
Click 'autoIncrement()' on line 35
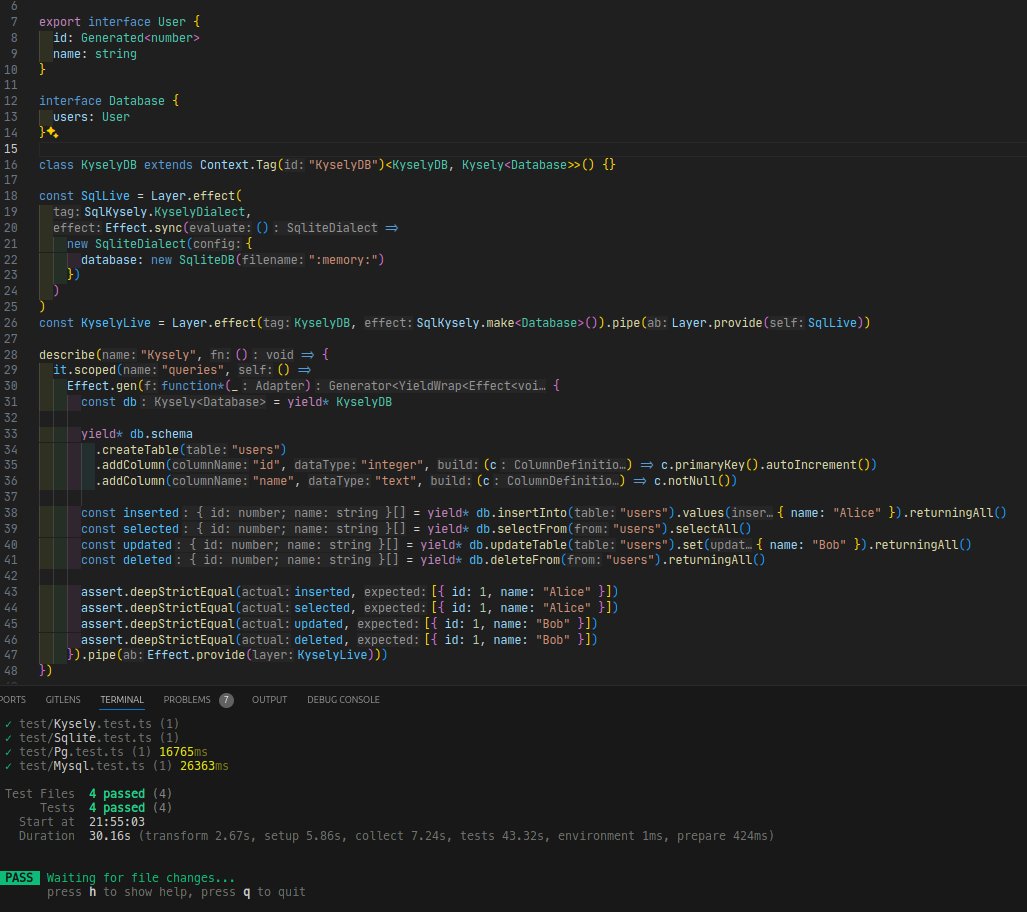tap(818, 465)
